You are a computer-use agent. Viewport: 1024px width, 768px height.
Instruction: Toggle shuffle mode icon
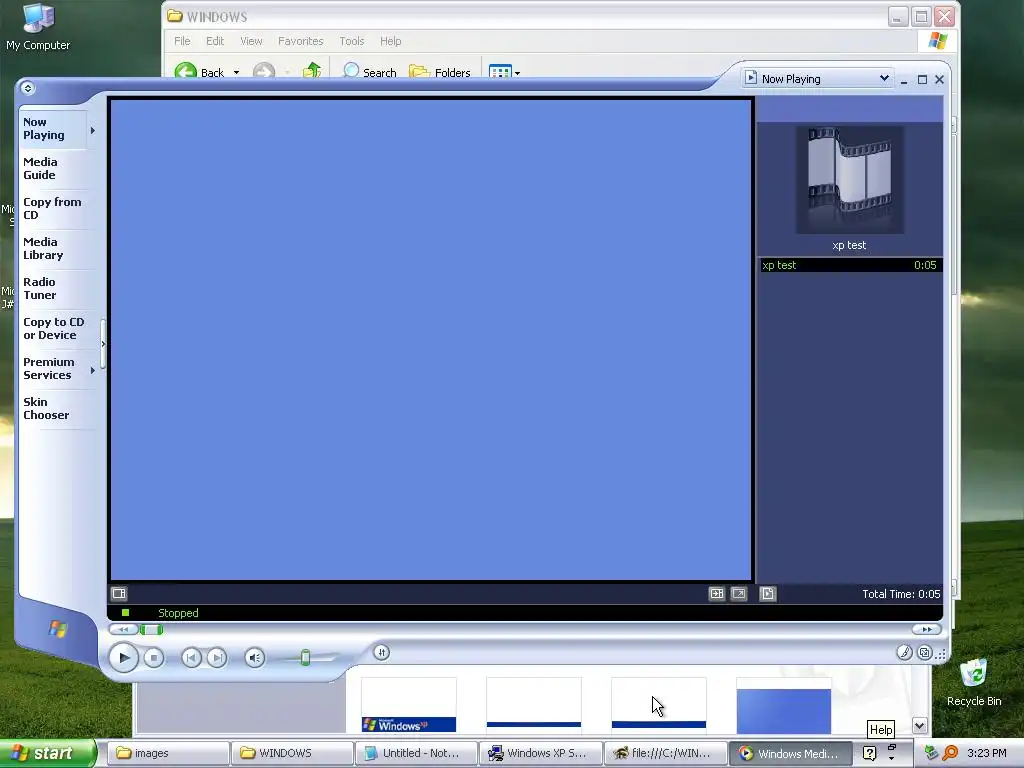click(x=381, y=652)
